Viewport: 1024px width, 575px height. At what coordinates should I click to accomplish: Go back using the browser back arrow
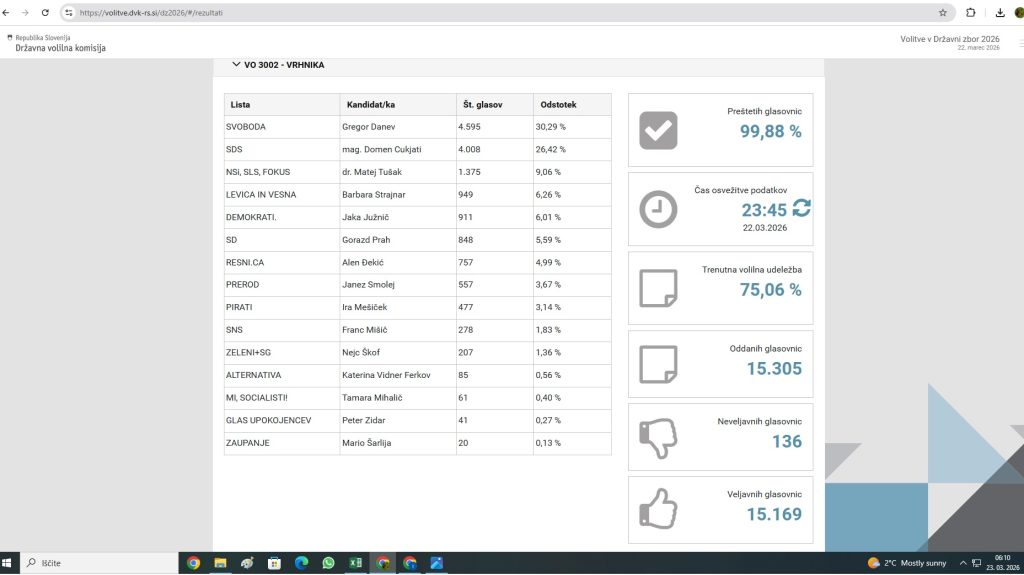(8, 13)
